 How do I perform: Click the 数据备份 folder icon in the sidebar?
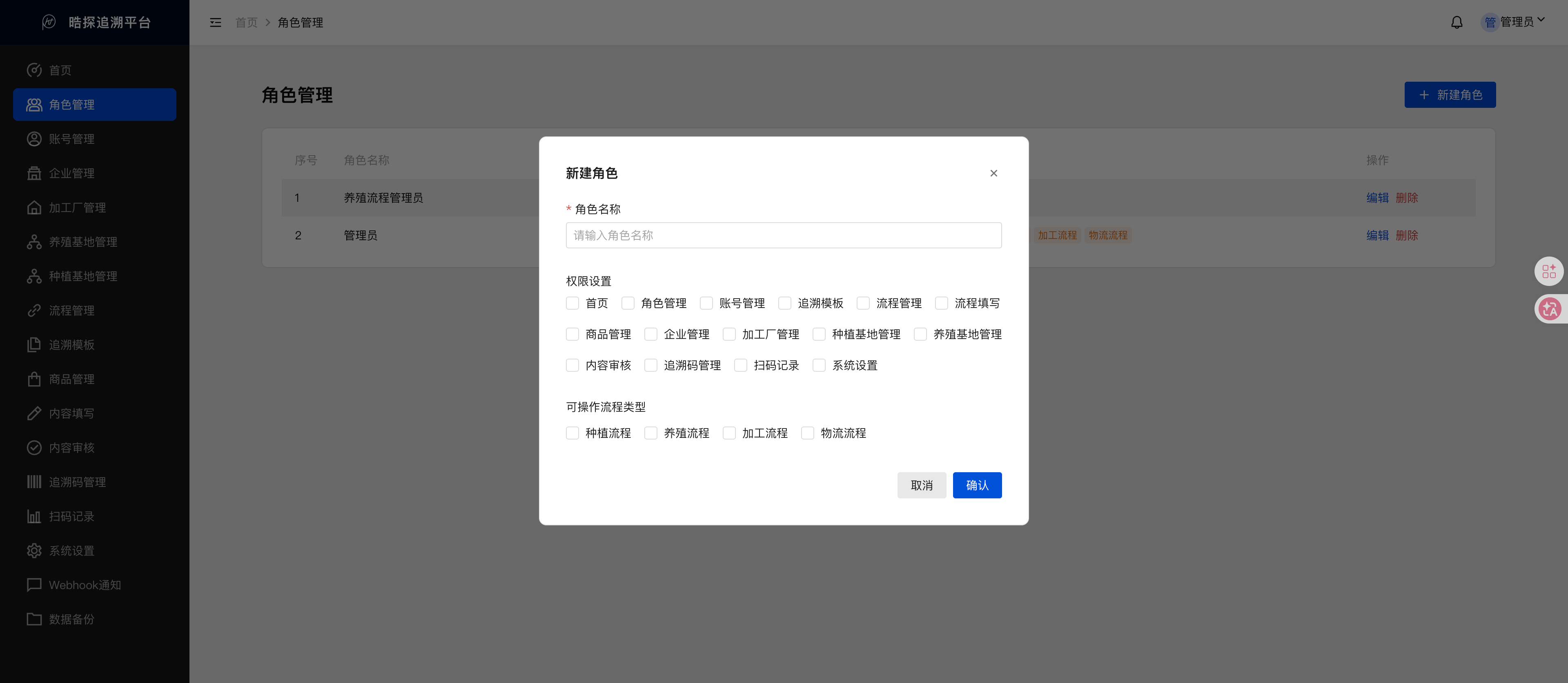pos(34,620)
